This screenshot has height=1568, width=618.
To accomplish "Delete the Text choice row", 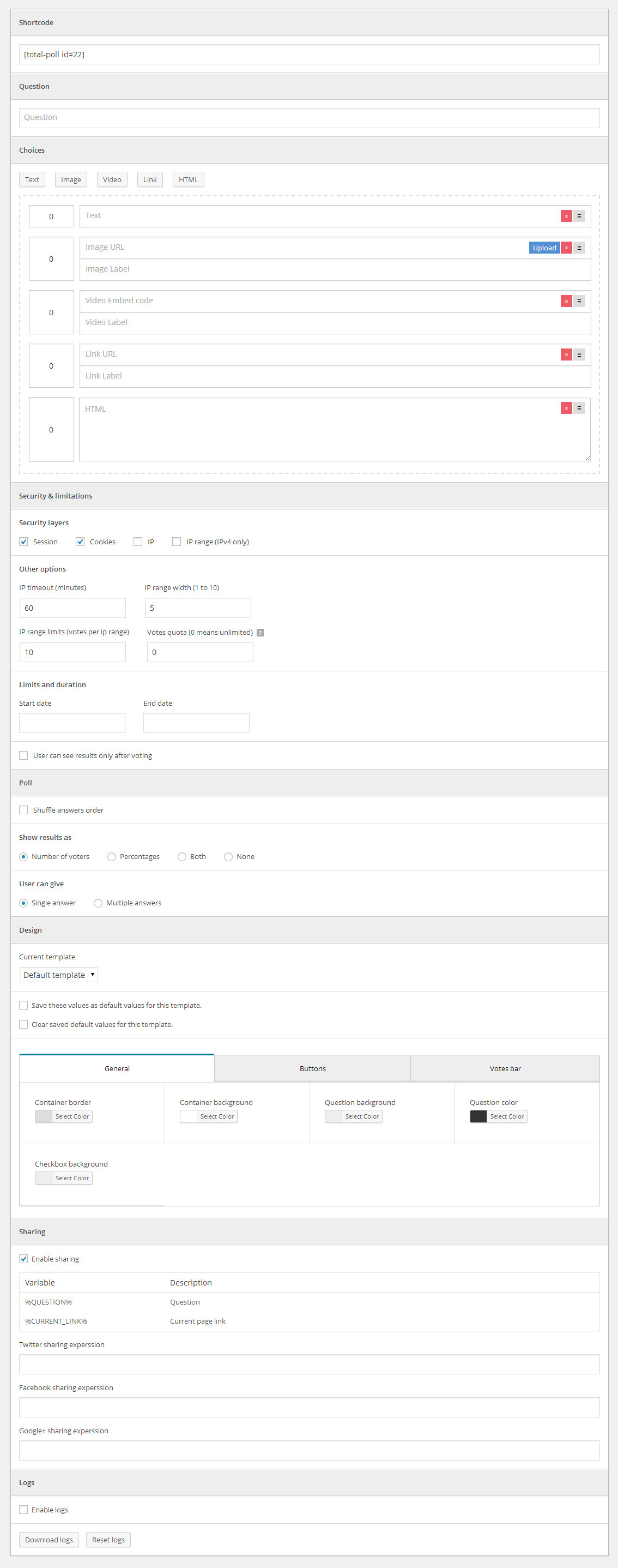I will tap(566, 216).
